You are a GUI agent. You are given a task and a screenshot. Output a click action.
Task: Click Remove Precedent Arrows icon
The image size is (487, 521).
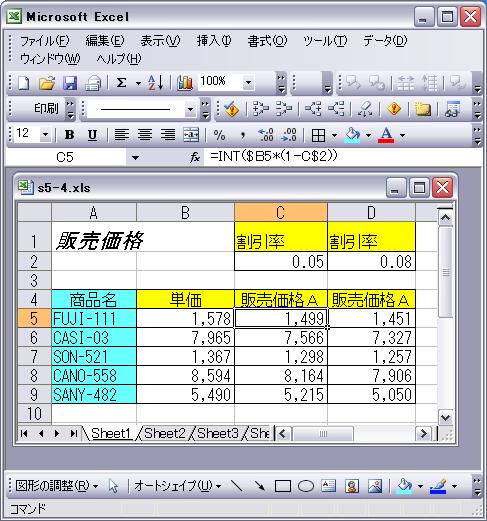coord(284,109)
